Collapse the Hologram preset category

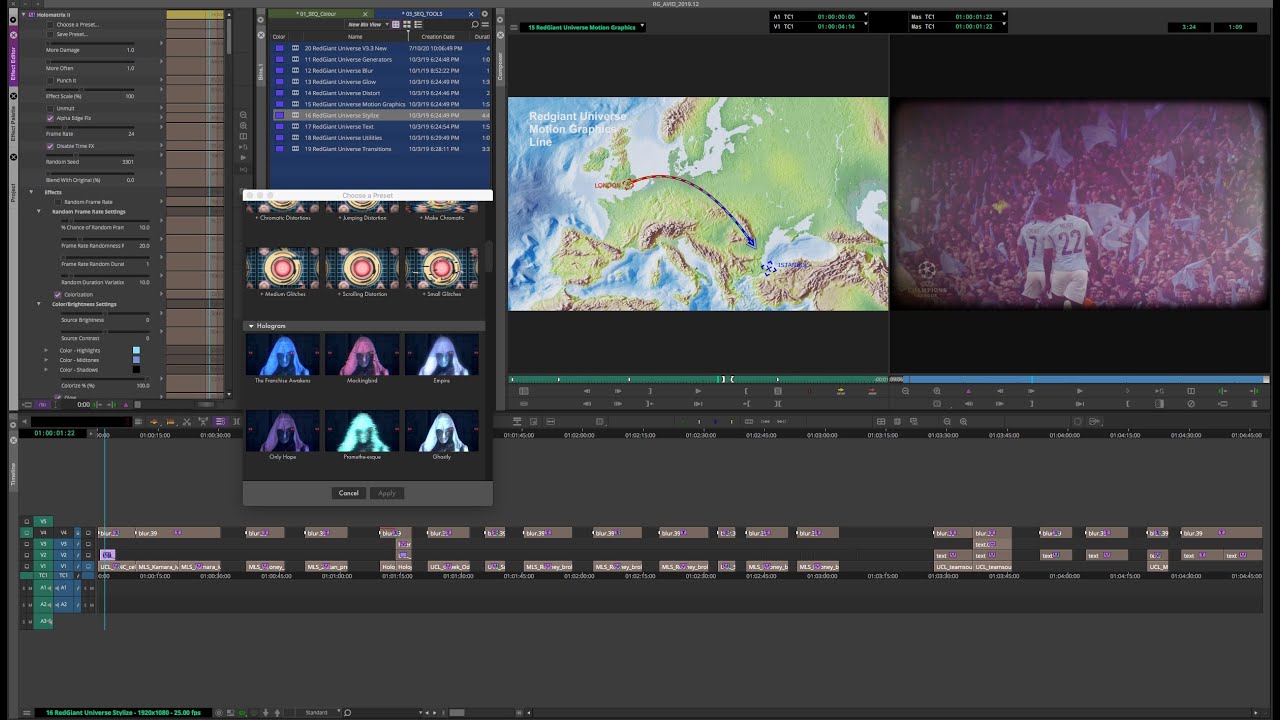[x=251, y=326]
